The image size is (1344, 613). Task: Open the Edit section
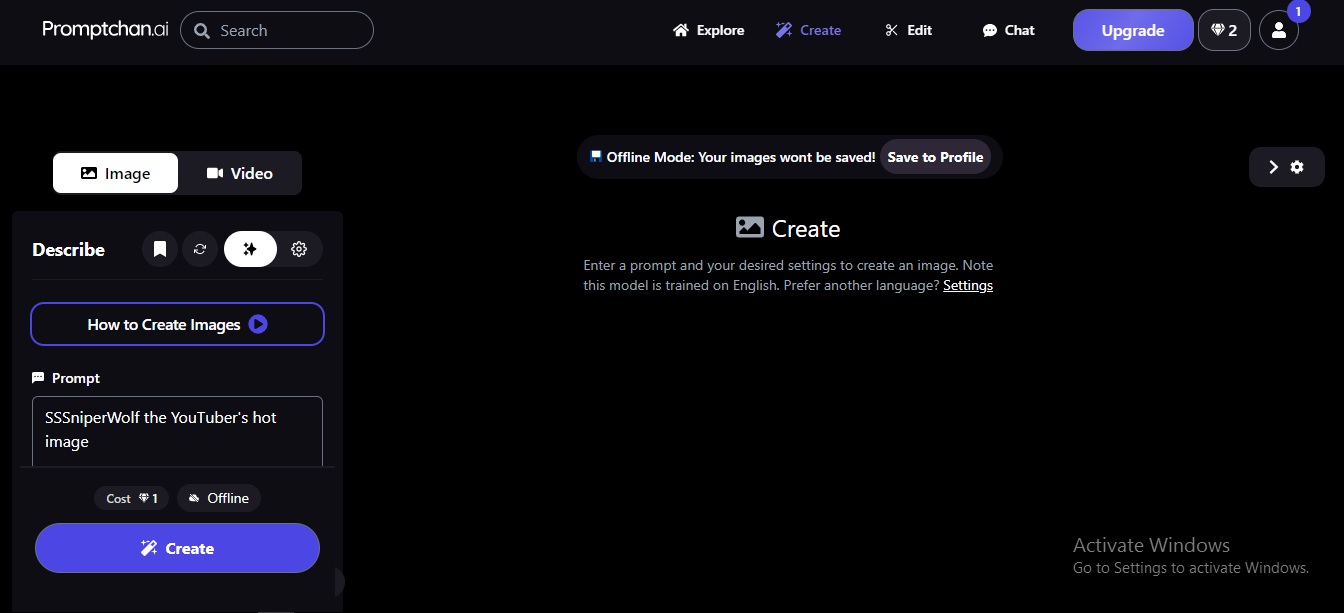tap(908, 30)
